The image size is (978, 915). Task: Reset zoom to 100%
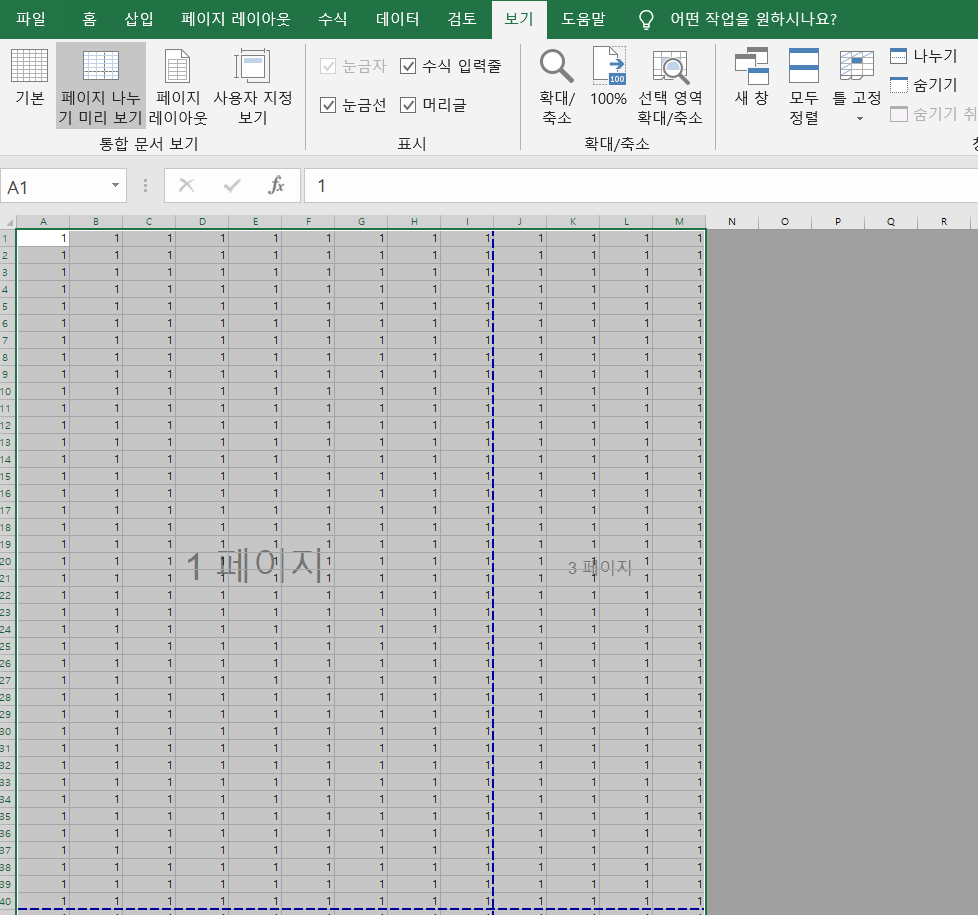608,77
